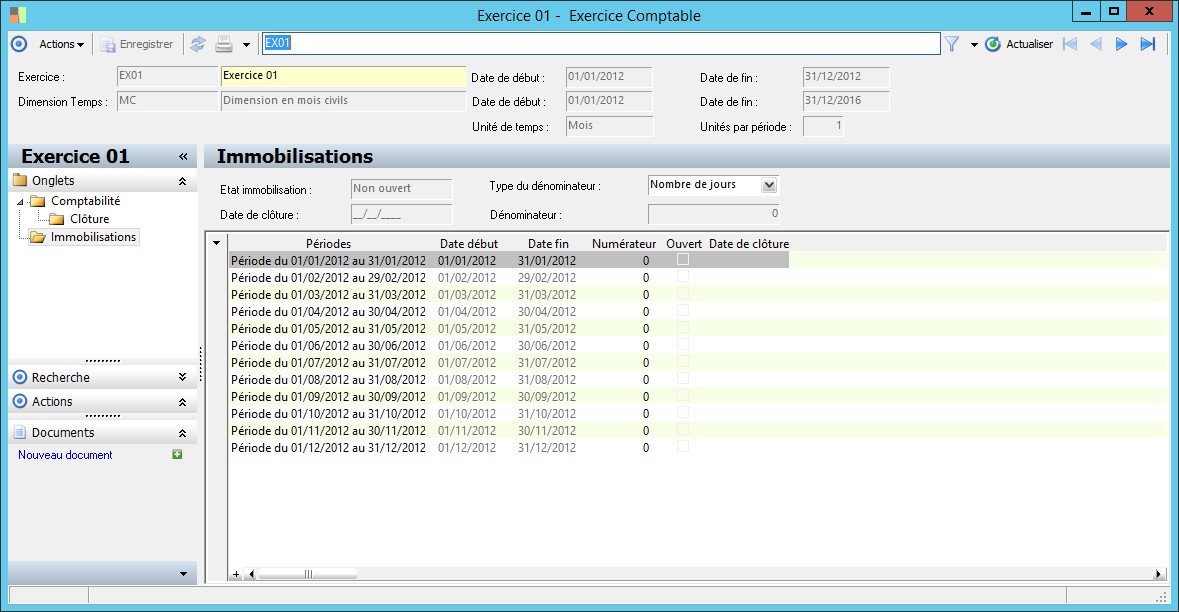Viewport: 1179px width, 612px height.
Task: Click the Actualiser button
Action: (x=1019, y=44)
